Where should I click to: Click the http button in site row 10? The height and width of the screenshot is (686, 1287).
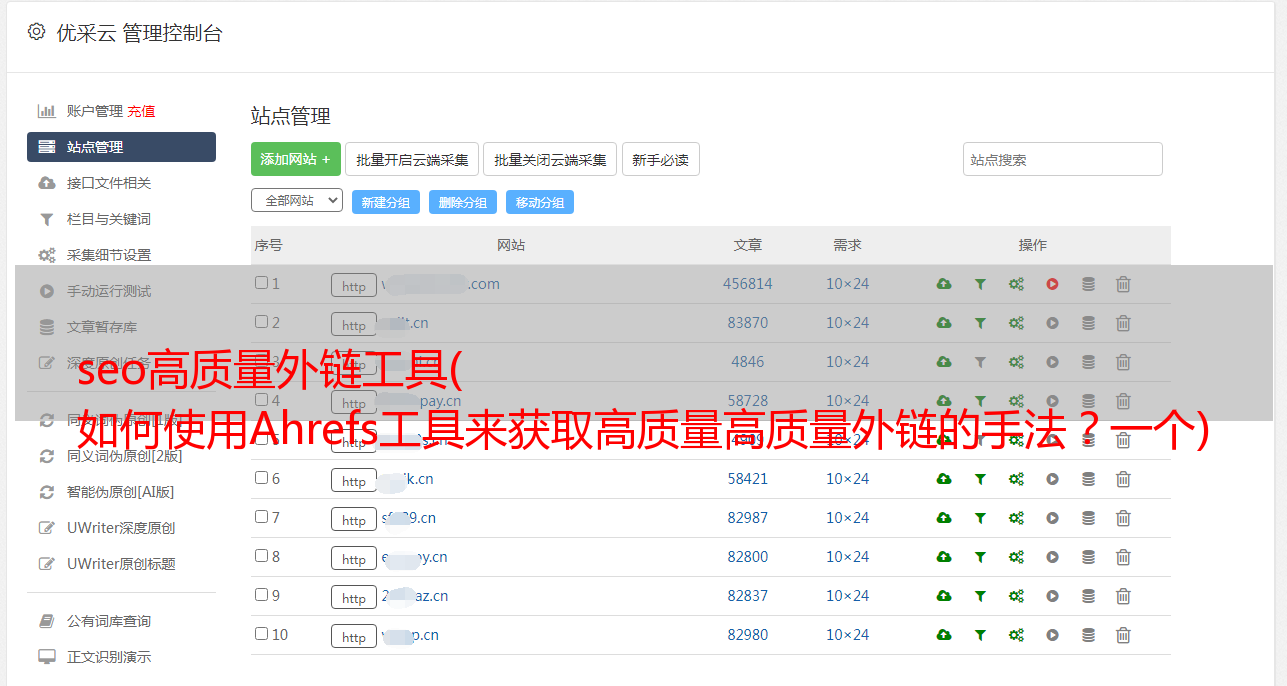354,637
